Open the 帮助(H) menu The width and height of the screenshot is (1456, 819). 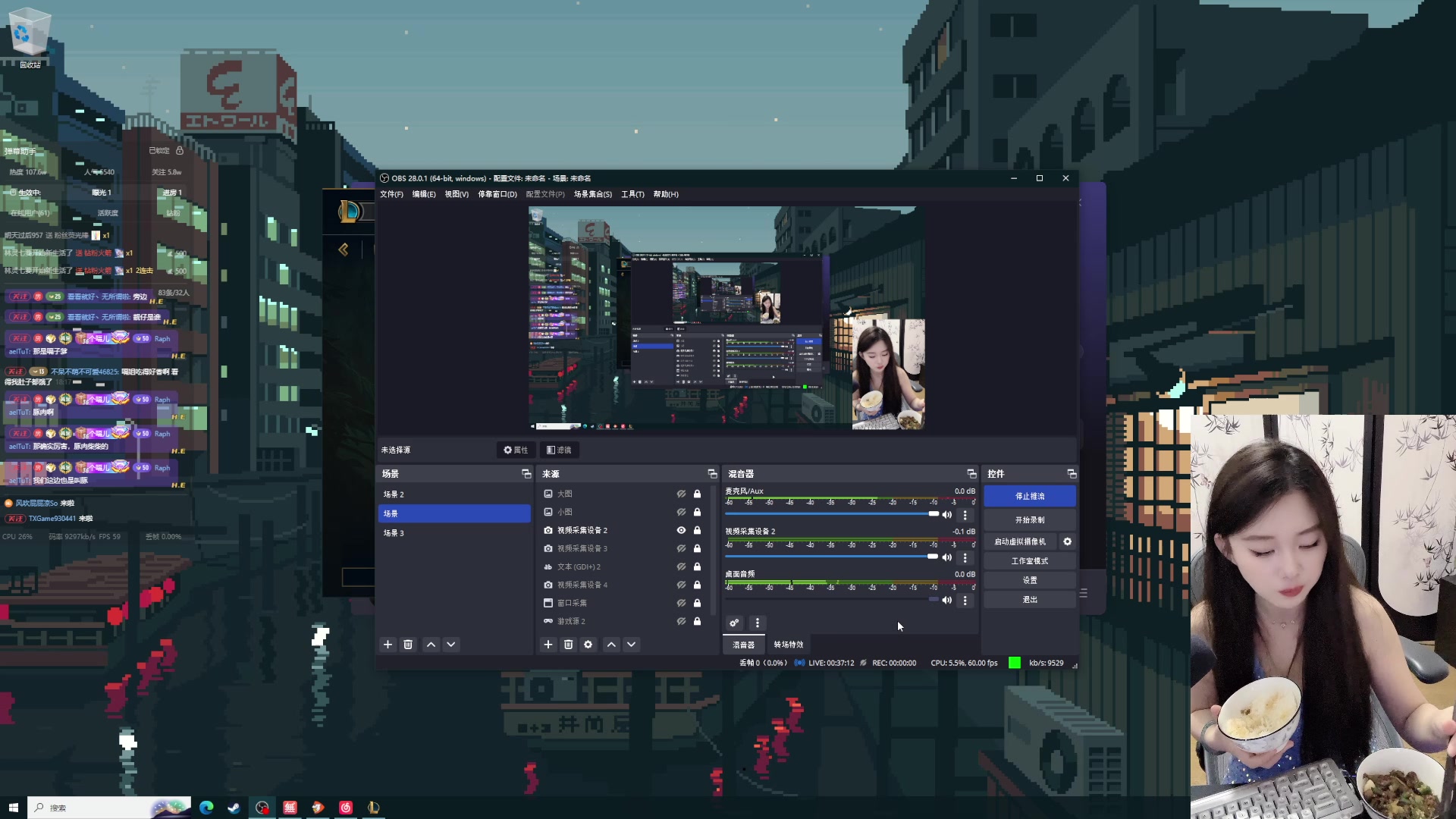pos(666,194)
